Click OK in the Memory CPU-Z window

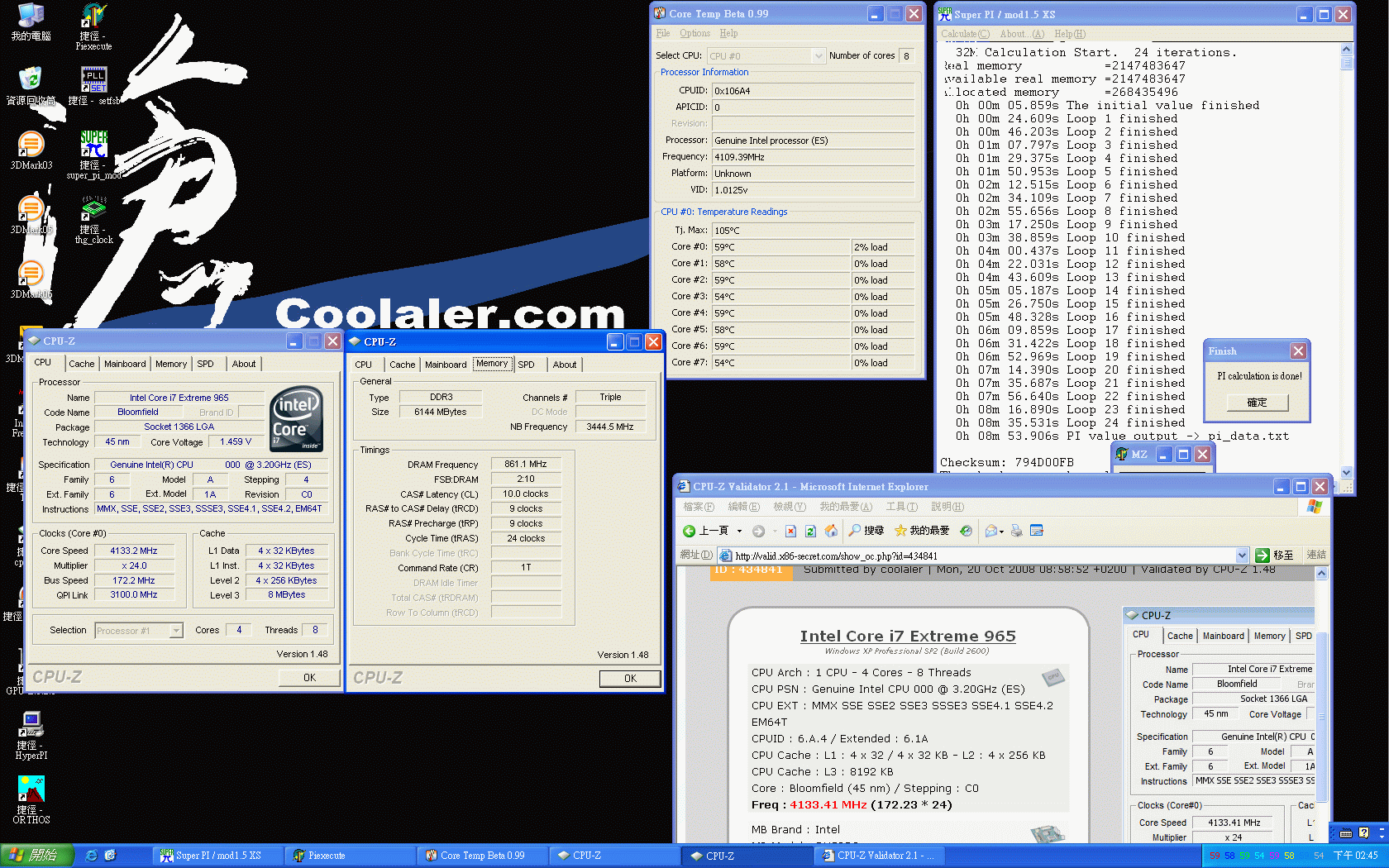630,679
